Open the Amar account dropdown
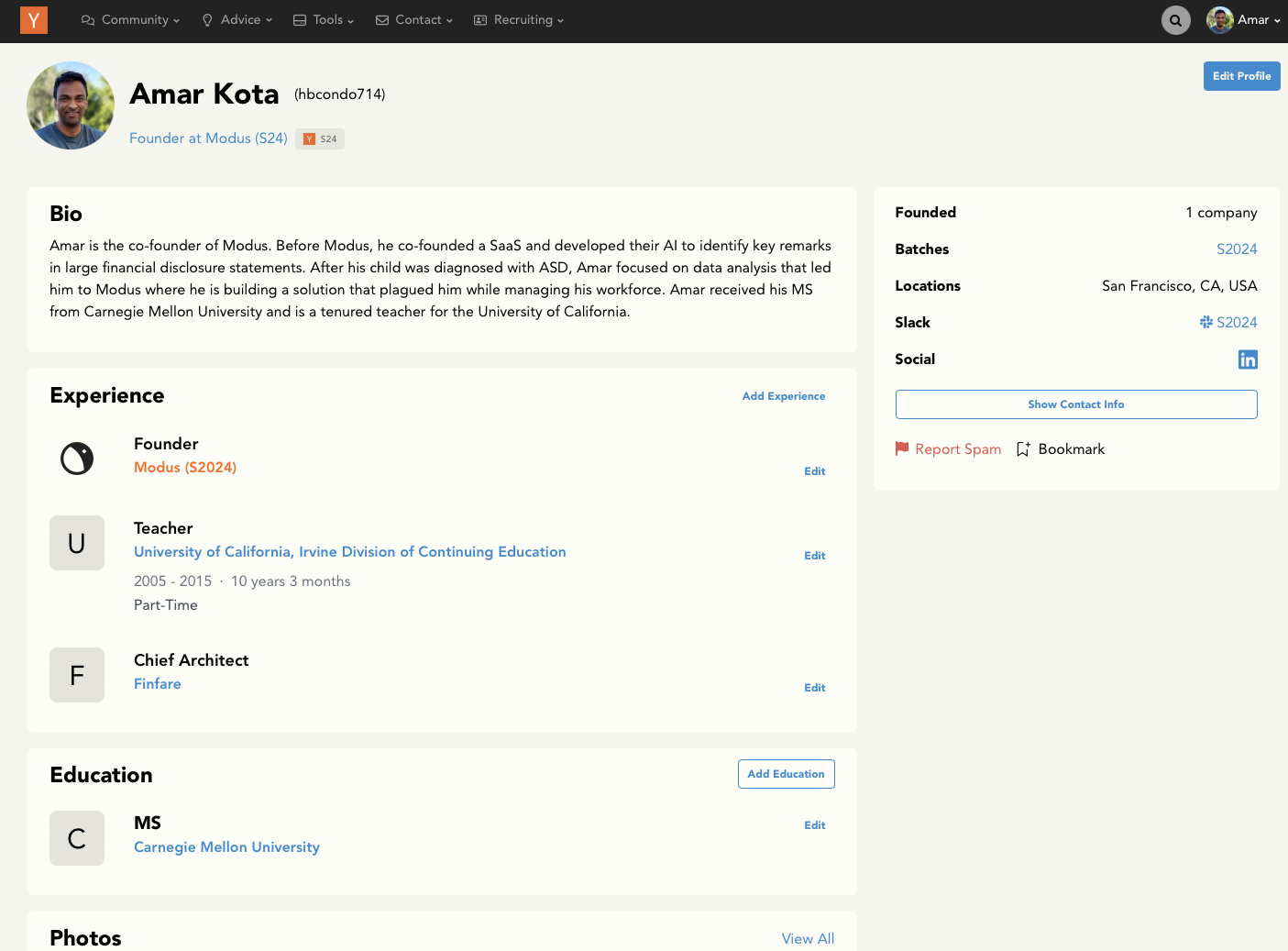This screenshot has width=1288, height=951. click(x=1244, y=20)
